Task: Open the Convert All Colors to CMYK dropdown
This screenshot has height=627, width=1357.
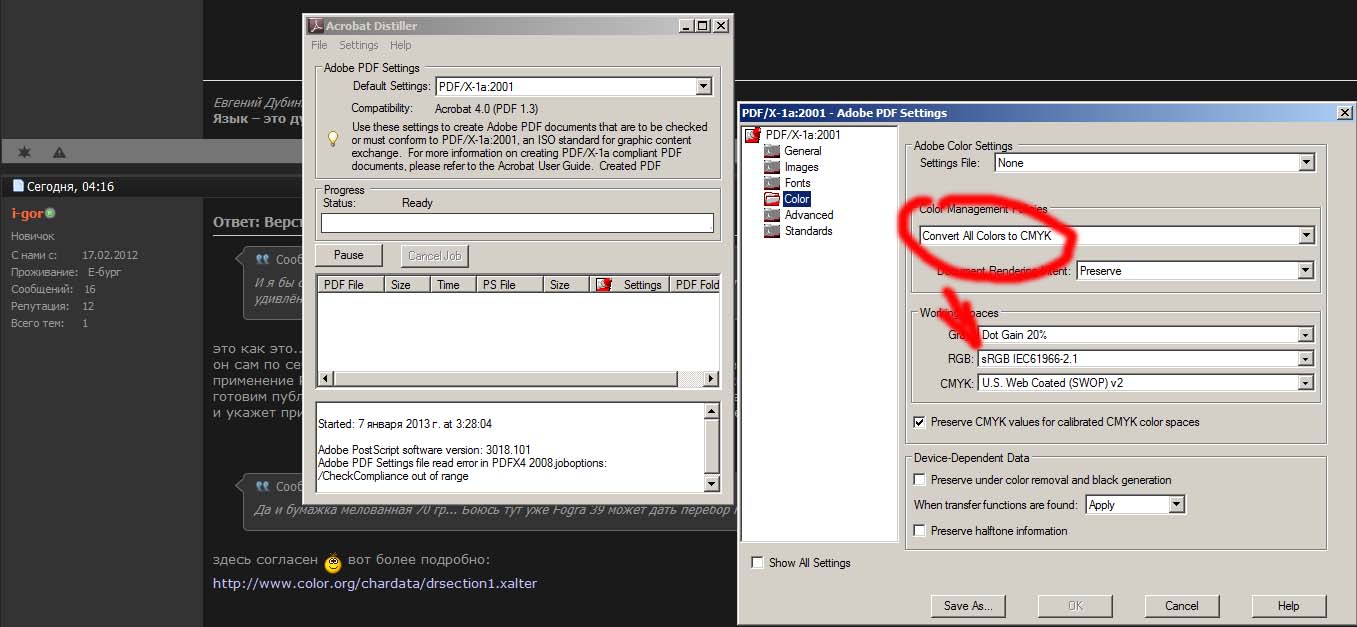Action: tap(1306, 236)
